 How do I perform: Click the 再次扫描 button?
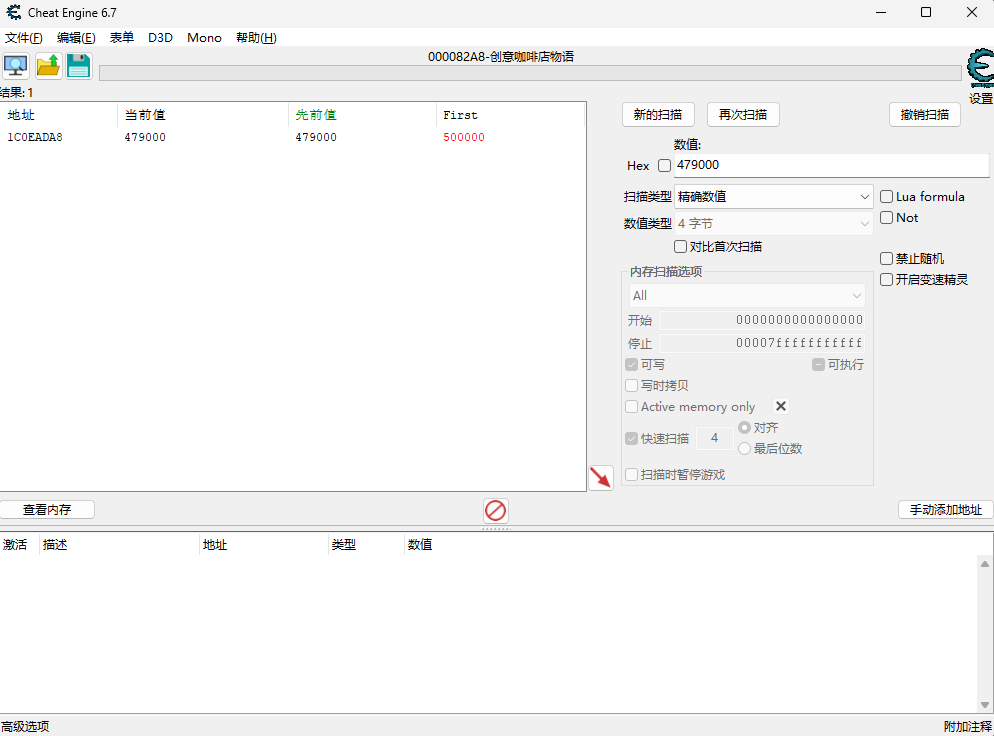(x=742, y=115)
